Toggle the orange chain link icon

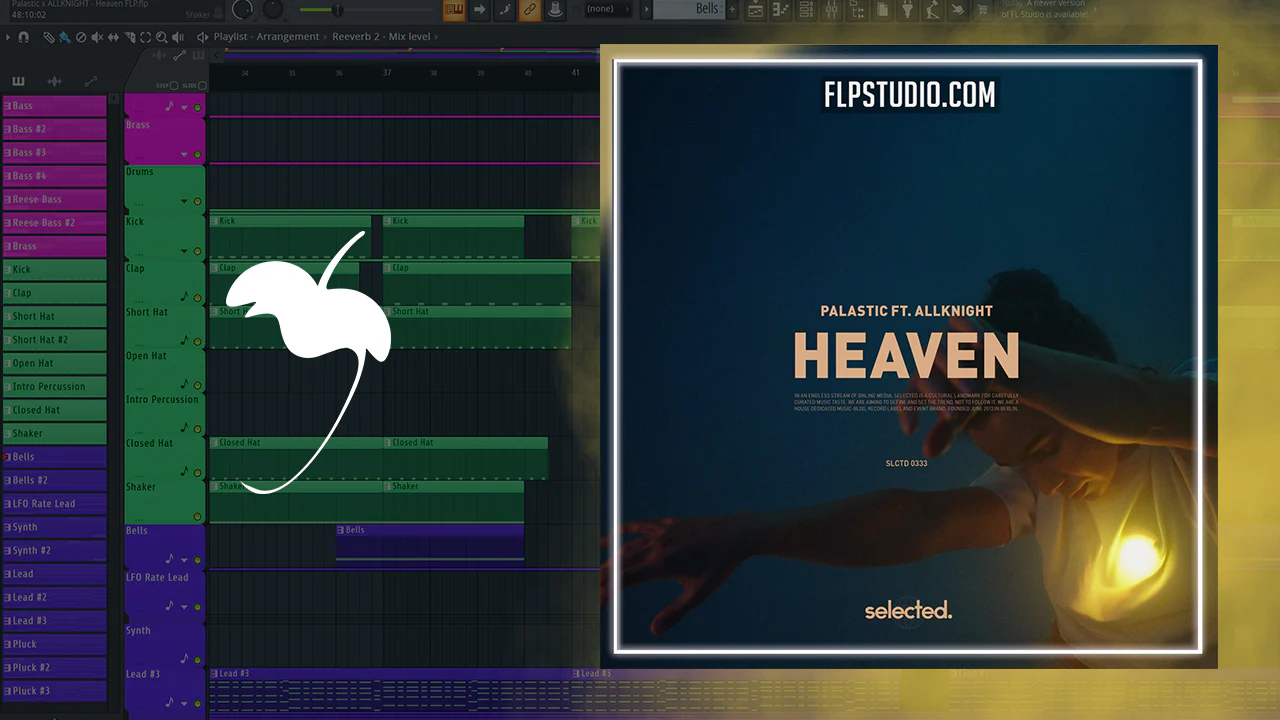(x=529, y=10)
